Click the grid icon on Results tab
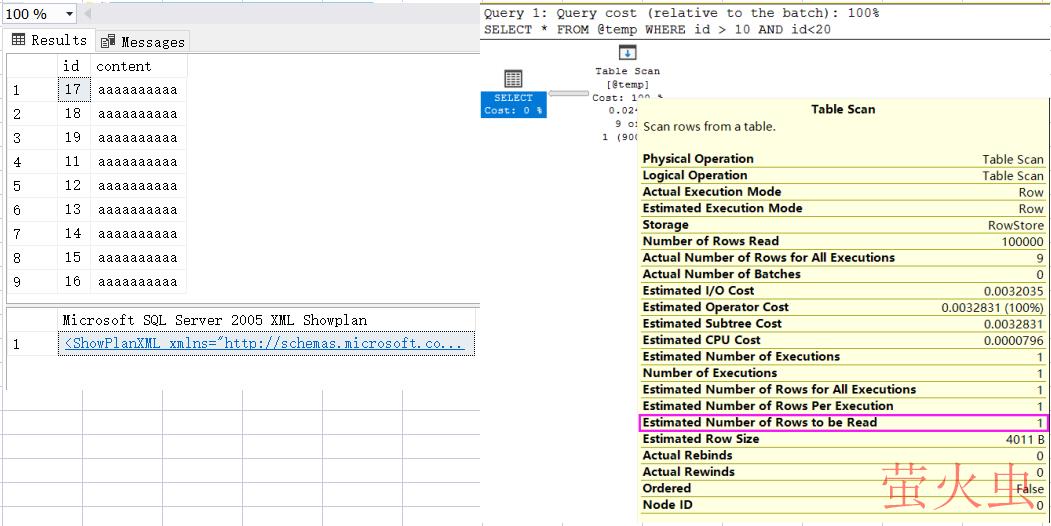This screenshot has height=526, width=1051. pos(18,40)
